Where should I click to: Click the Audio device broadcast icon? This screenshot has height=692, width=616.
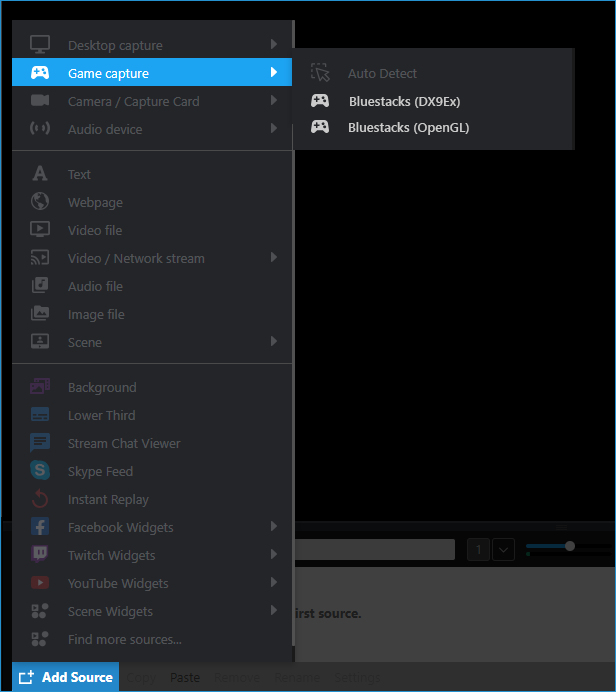point(40,128)
